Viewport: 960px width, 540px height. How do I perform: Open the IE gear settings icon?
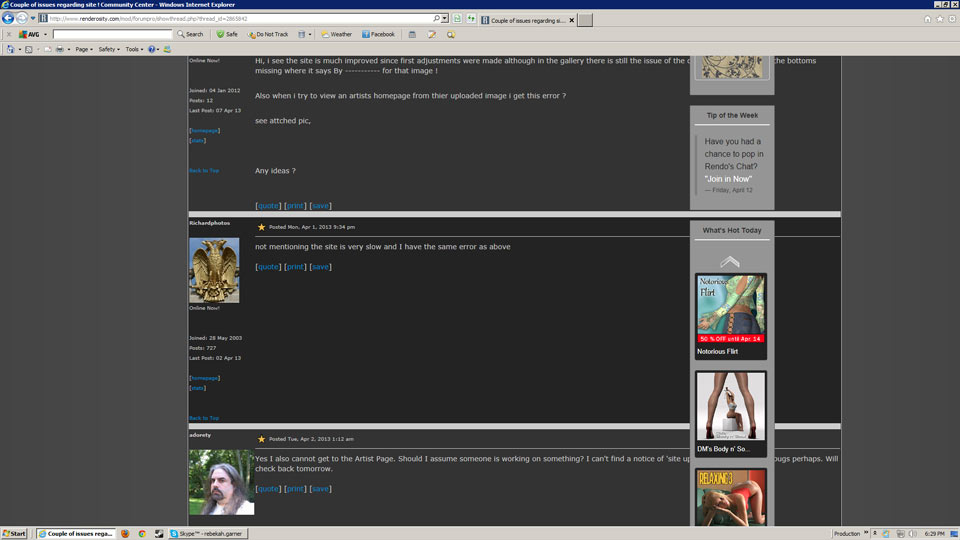[952, 19]
